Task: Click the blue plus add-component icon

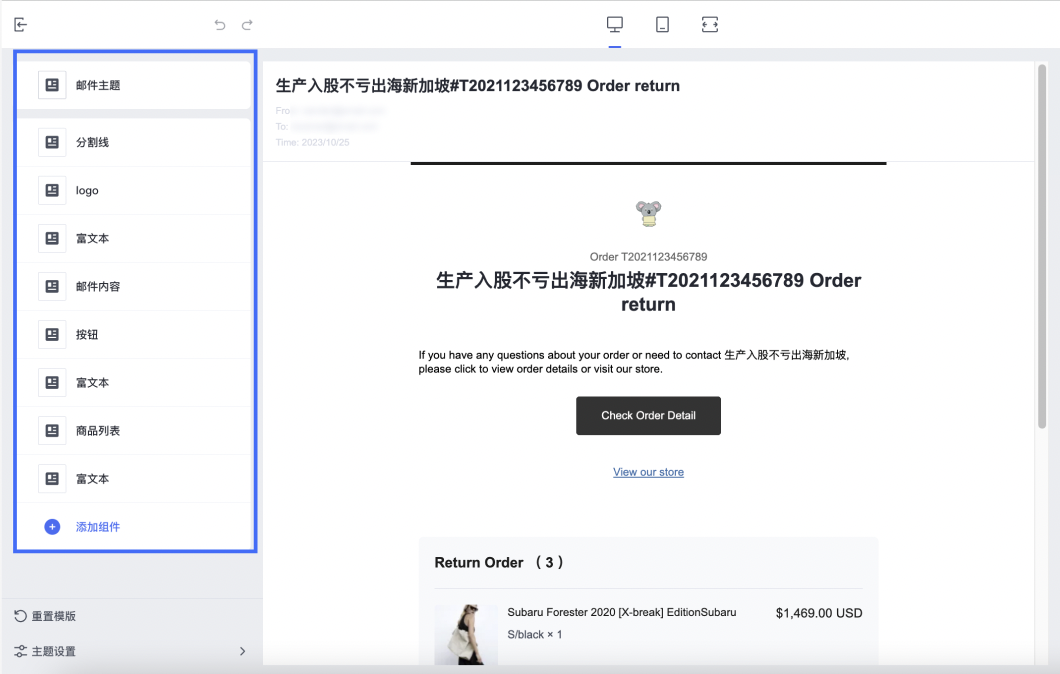Action: pyautogui.click(x=52, y=527)
